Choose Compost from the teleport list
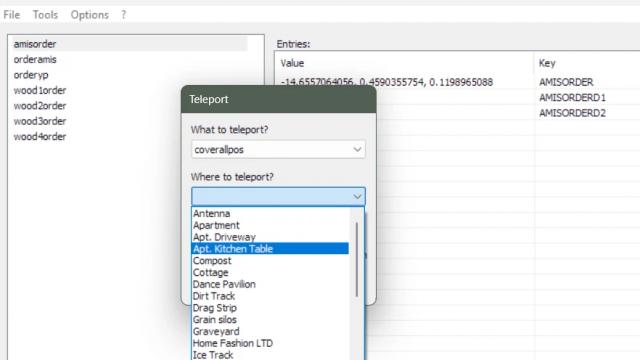Viewport: 640px width, 360px height. [270, 260]
